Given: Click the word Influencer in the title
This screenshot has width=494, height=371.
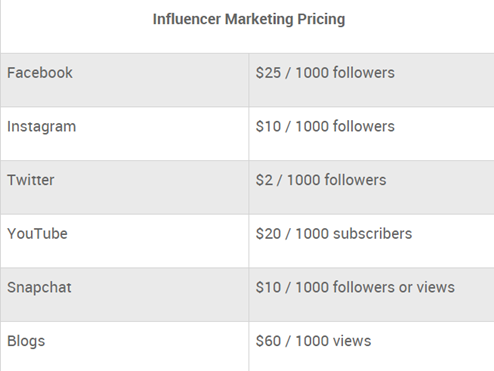Looking at the screenshot, I should [187, 19].
